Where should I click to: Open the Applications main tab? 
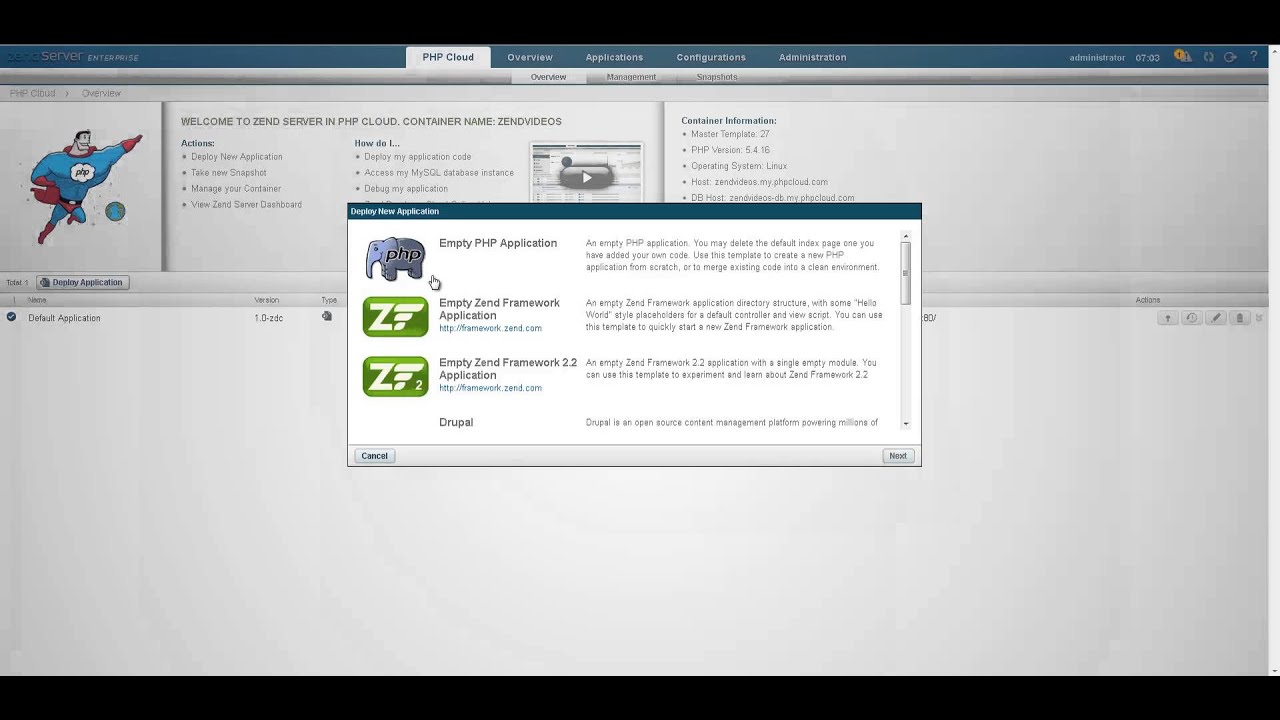click(x=615, y=57)
